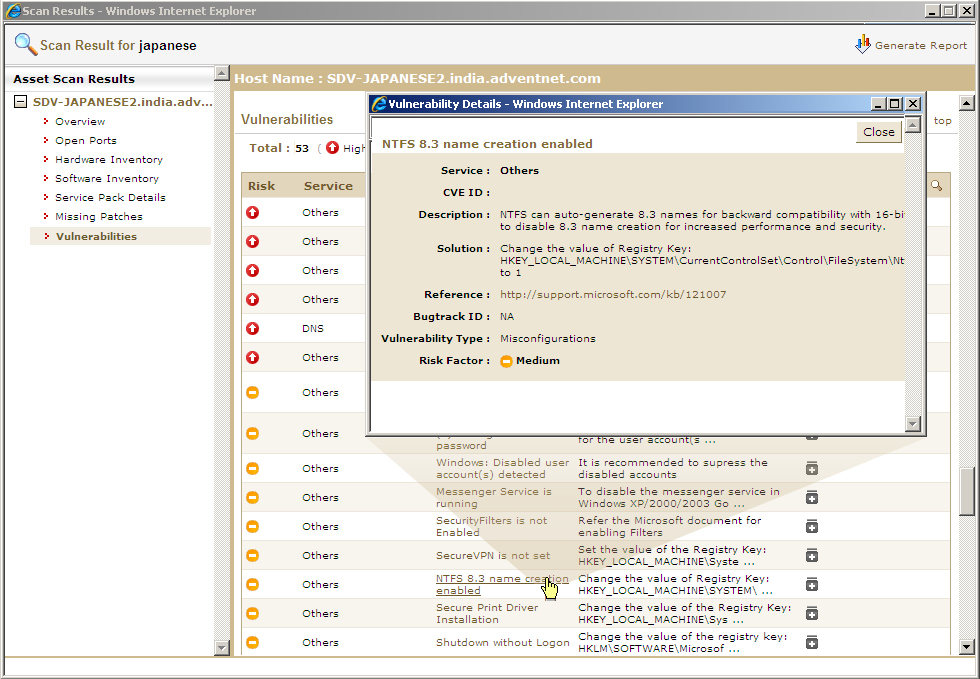This screenshot has height=679, width=980.
Task: Click plus icon in SecureVPN is not set row
Action: 812,556
